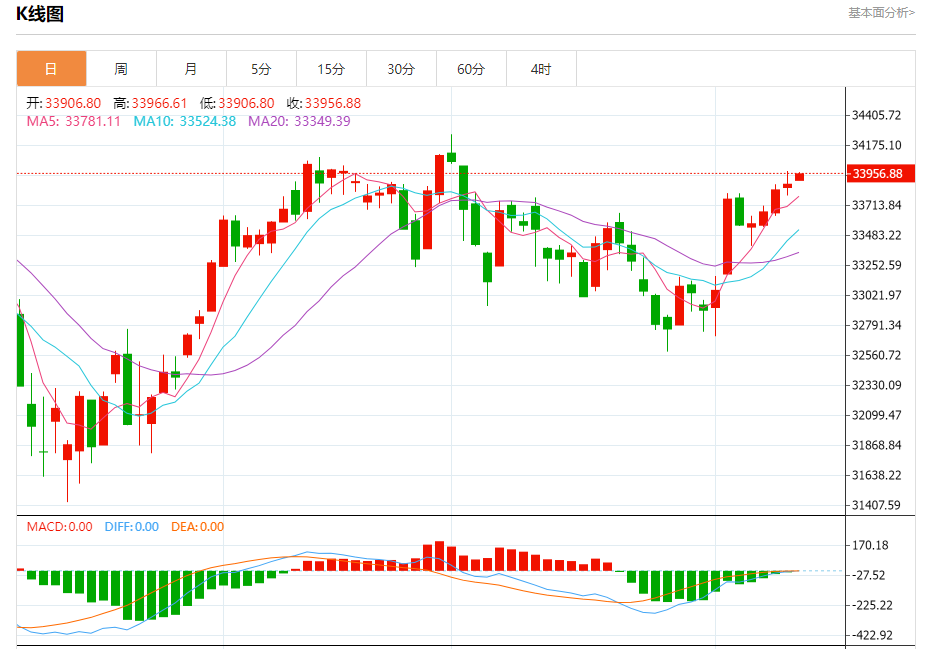This screenshot has height=649, width=925.
Task: Open the 基本面分析> link
Action: pos(881,13)
